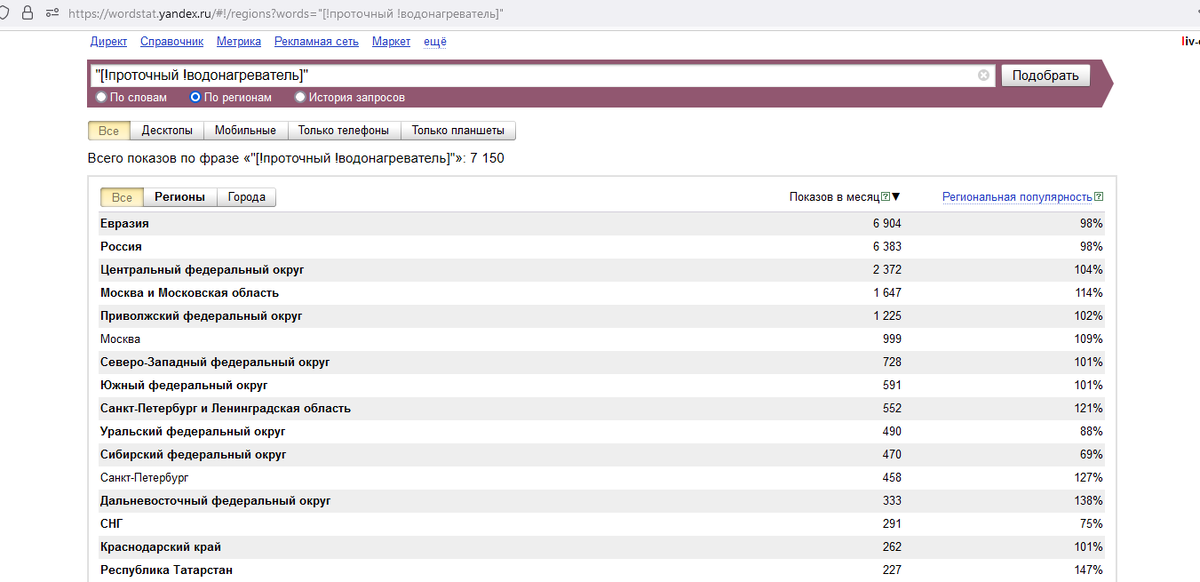The image size is (1200, 582).
Task: Click the Республика Татарстан row
Action: (x=602, y=570)
